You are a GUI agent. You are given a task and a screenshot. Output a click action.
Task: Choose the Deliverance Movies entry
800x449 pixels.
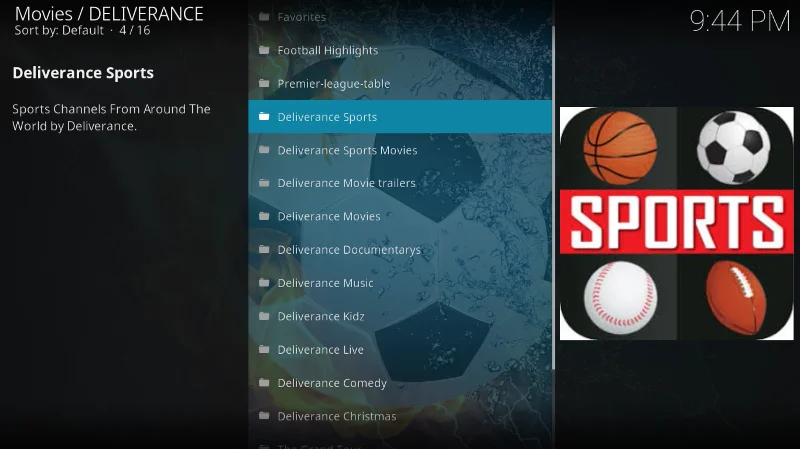[400, 216]
